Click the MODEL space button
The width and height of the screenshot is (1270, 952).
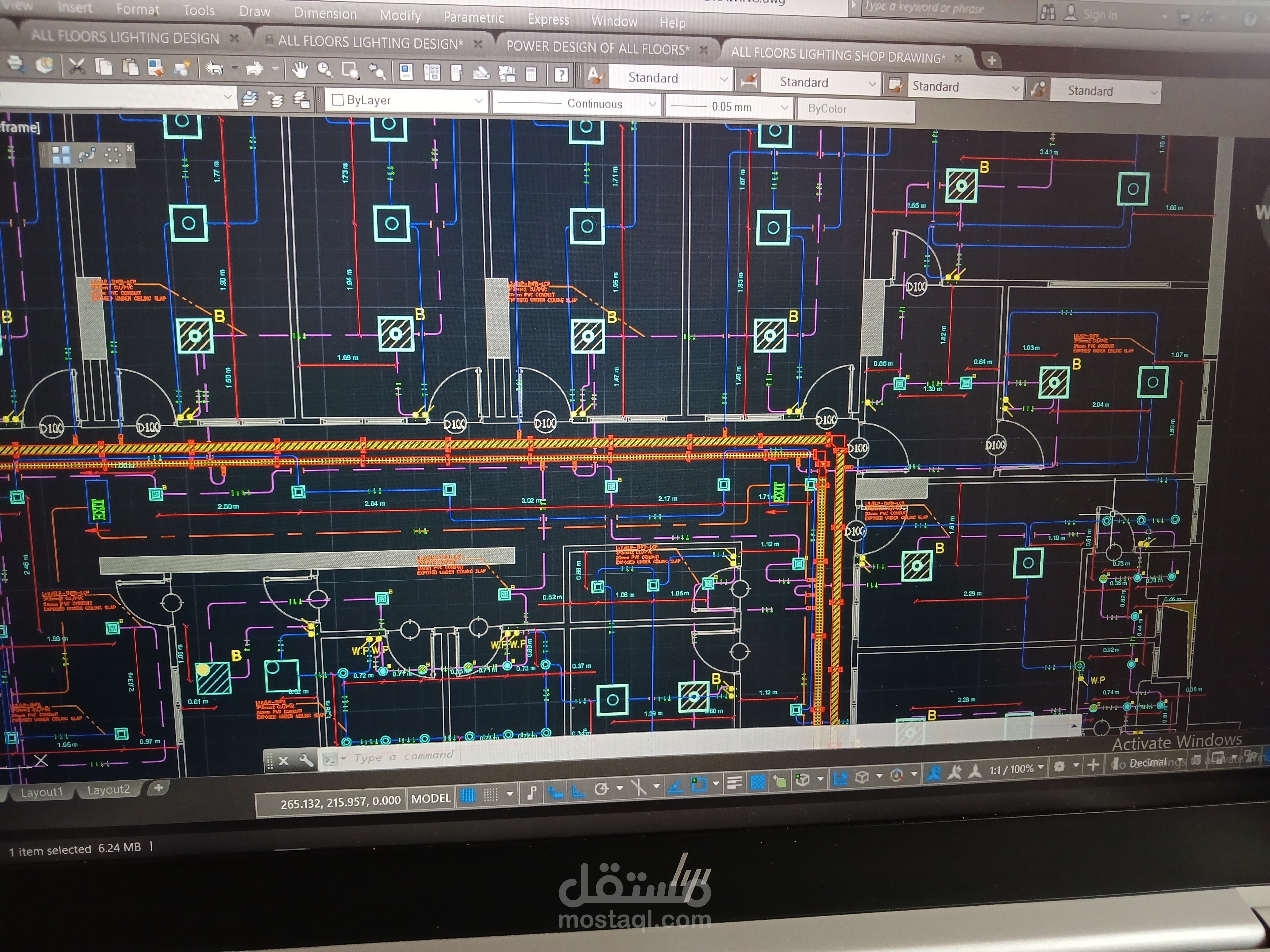coord(430,798)
